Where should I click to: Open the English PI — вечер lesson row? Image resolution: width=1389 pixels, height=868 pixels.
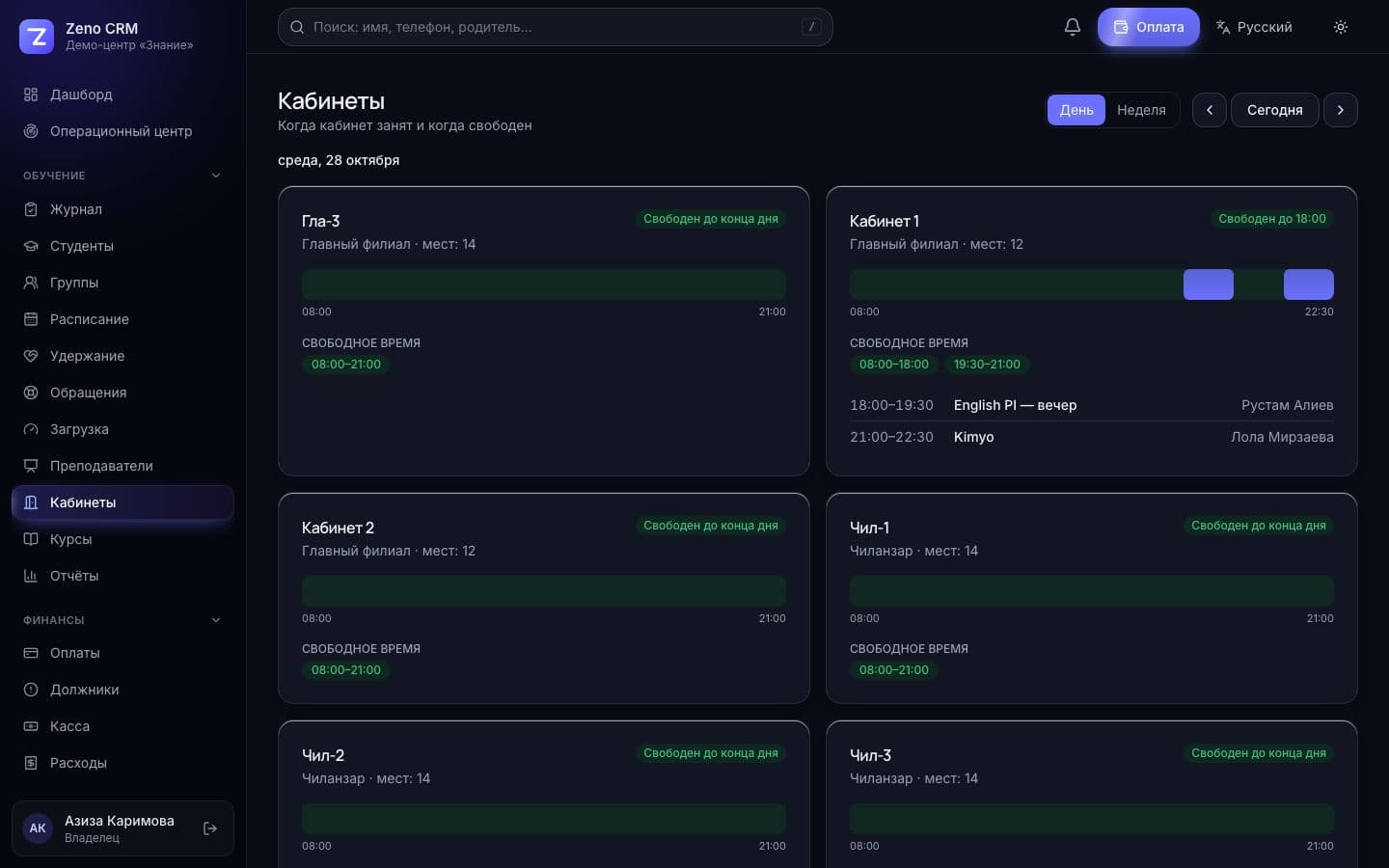coord(1091,405)
